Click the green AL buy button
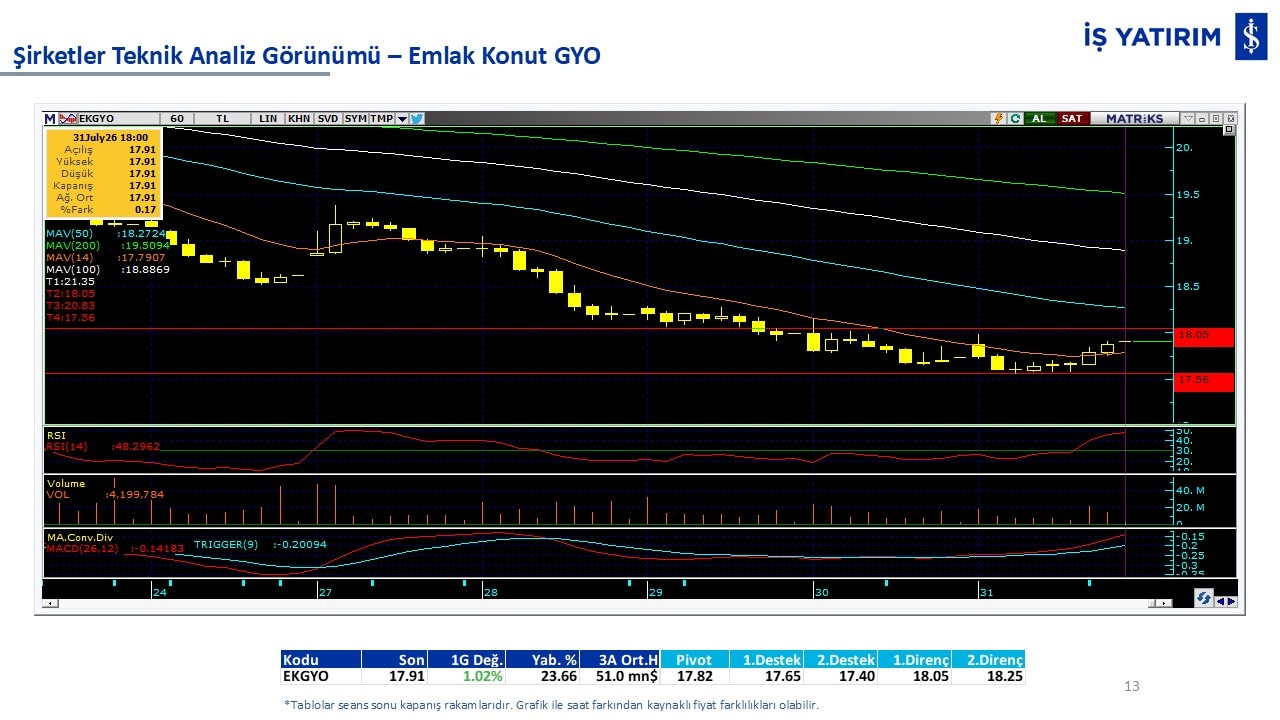Screen dimensions: 1280x720 tap(1039, 118)
